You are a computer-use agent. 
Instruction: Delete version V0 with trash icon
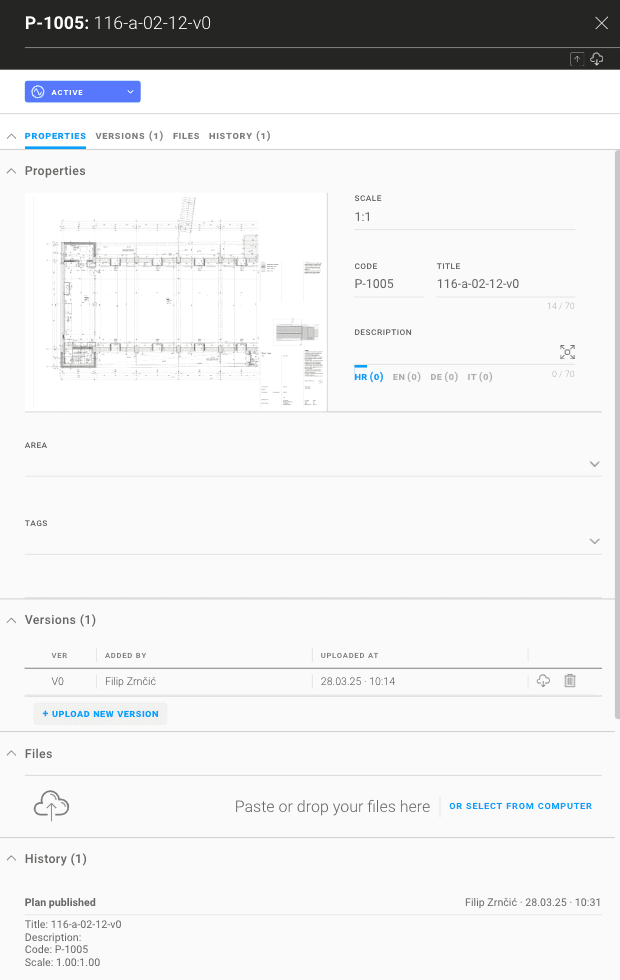pos(570,681)
